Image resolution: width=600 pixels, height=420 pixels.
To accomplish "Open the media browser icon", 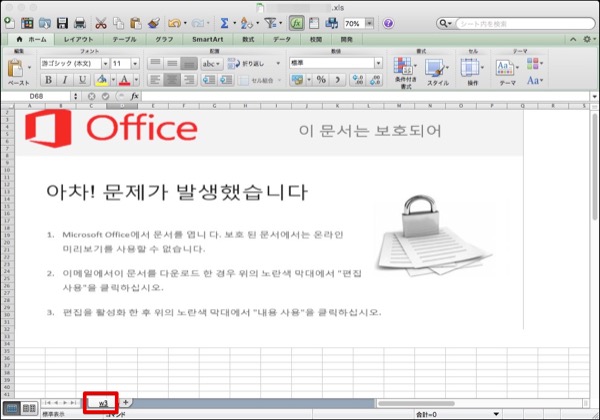I will click(331, 23).
